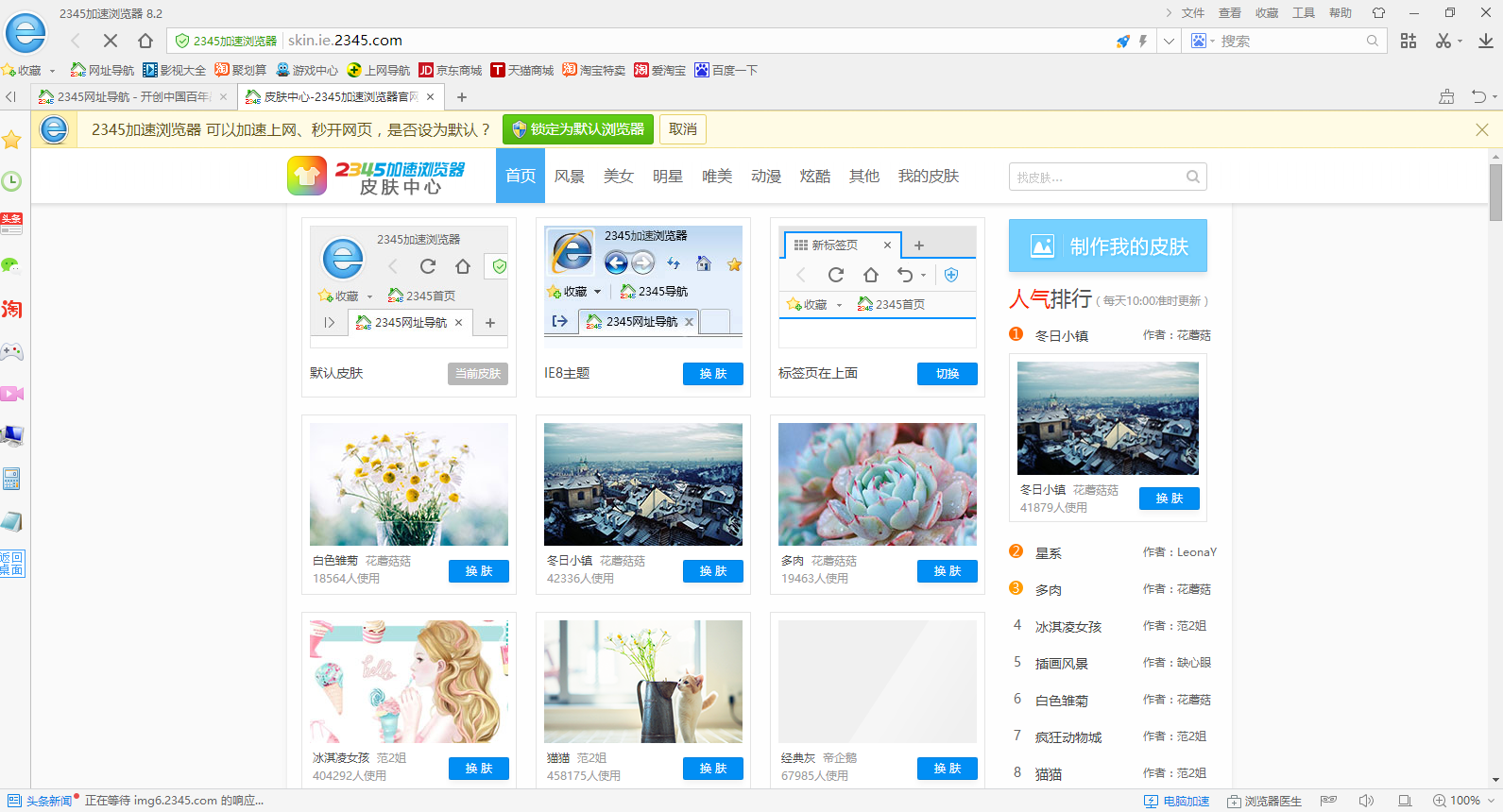Image resolution: width=1503 pixels, height=812 pixels.
Task: Click the return to desktop sidebar button
Action: tap(12, 564)
